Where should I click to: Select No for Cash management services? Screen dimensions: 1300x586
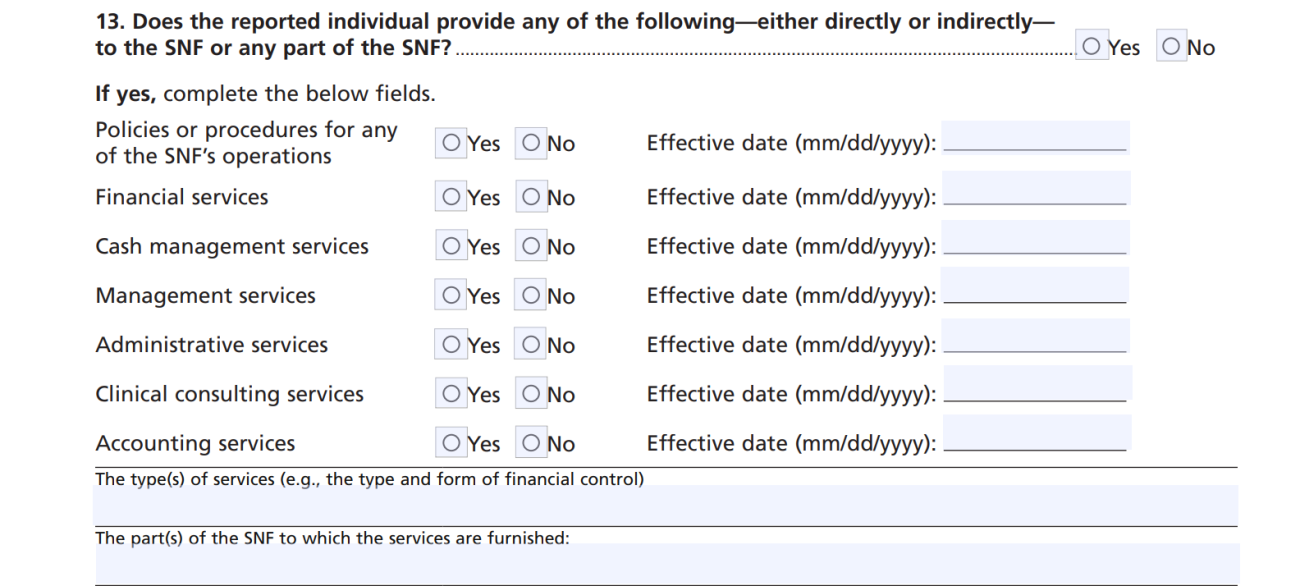click(x=531, y=245)
